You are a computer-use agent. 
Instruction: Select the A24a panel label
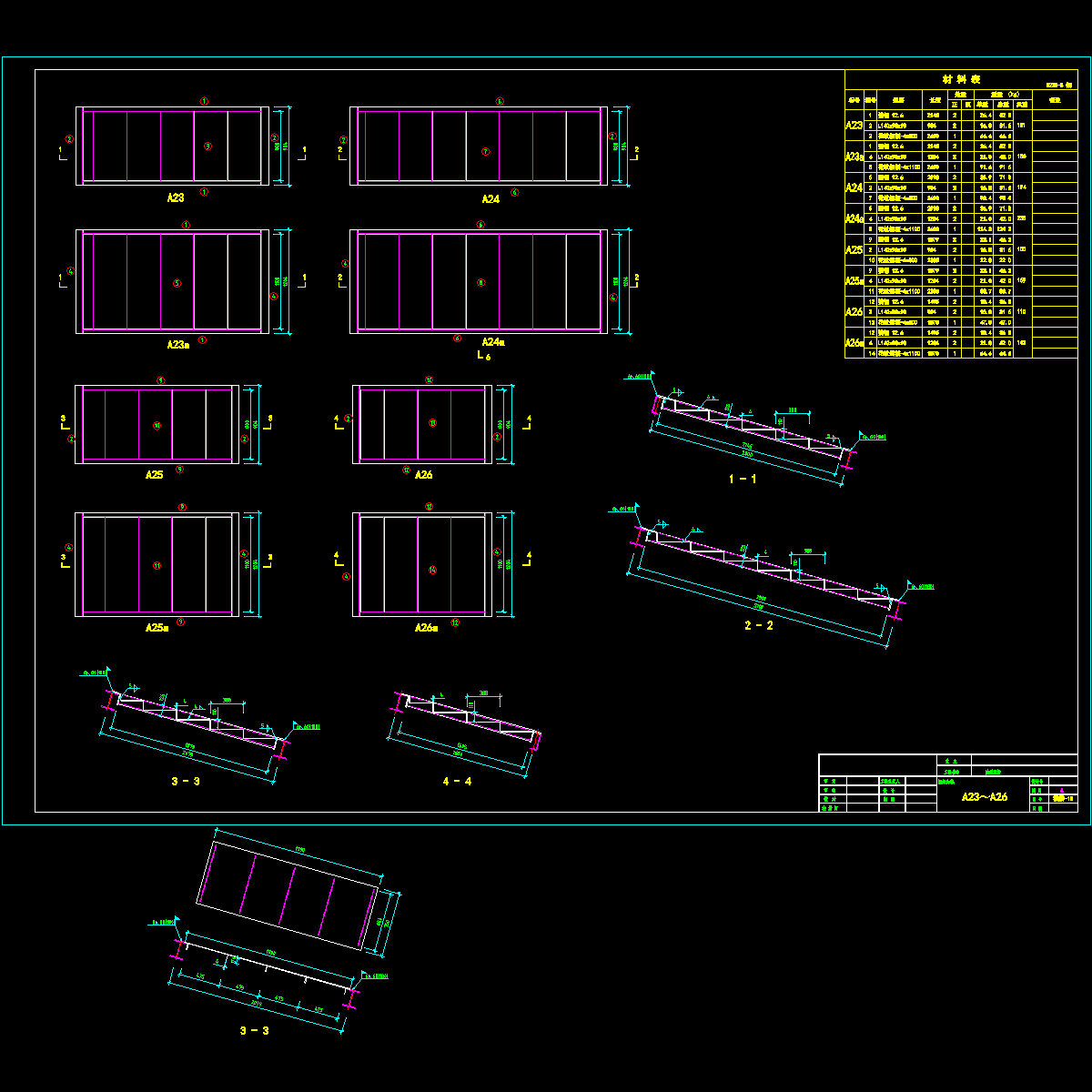[493, 342]
